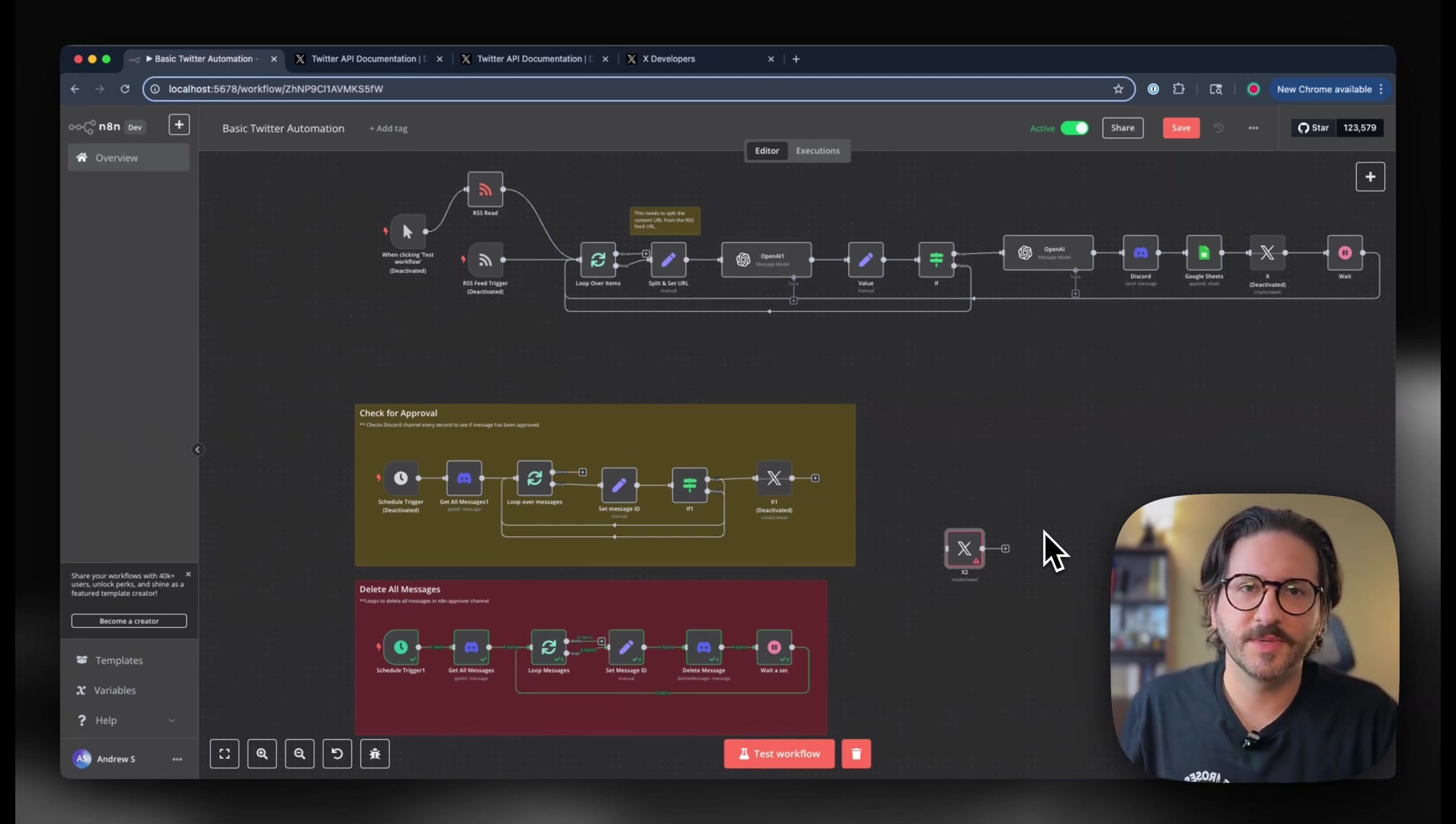The image size is (1456, 824).
Task: Collapse the left sidebar with the chevron
Action: 198,449
